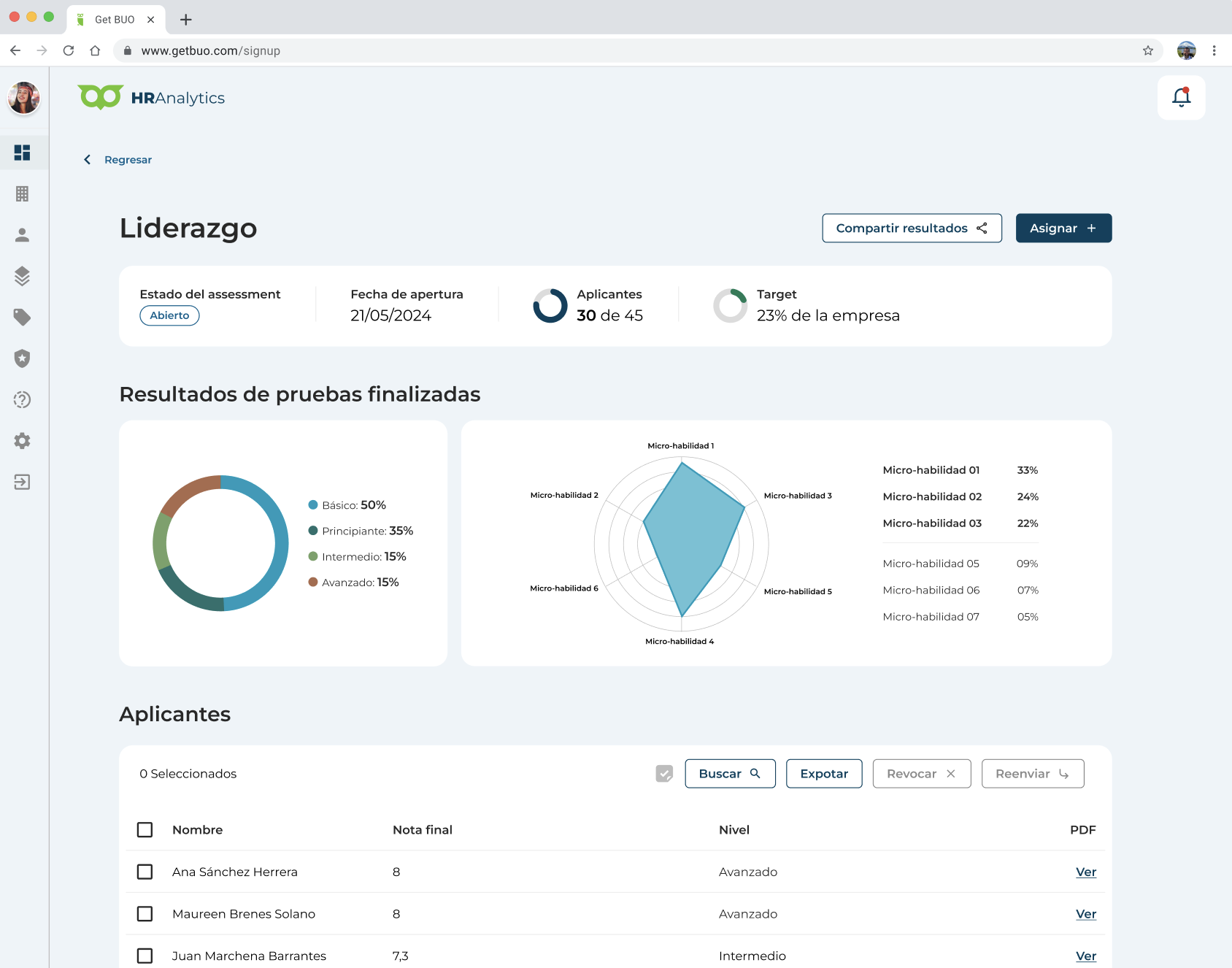This screenshot has width=1232, height=968.
Task: Select Ana Sánchez Herrera's checkbox
Action: tap(145, 872)
